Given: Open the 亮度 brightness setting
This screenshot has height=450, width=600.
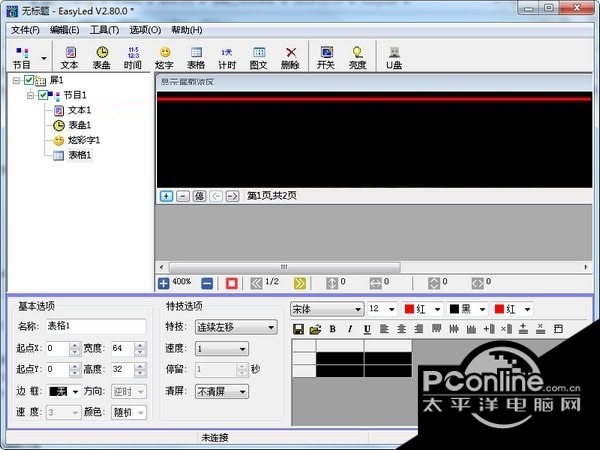Looking at the screenshot, I should click(x=357, y=57).
